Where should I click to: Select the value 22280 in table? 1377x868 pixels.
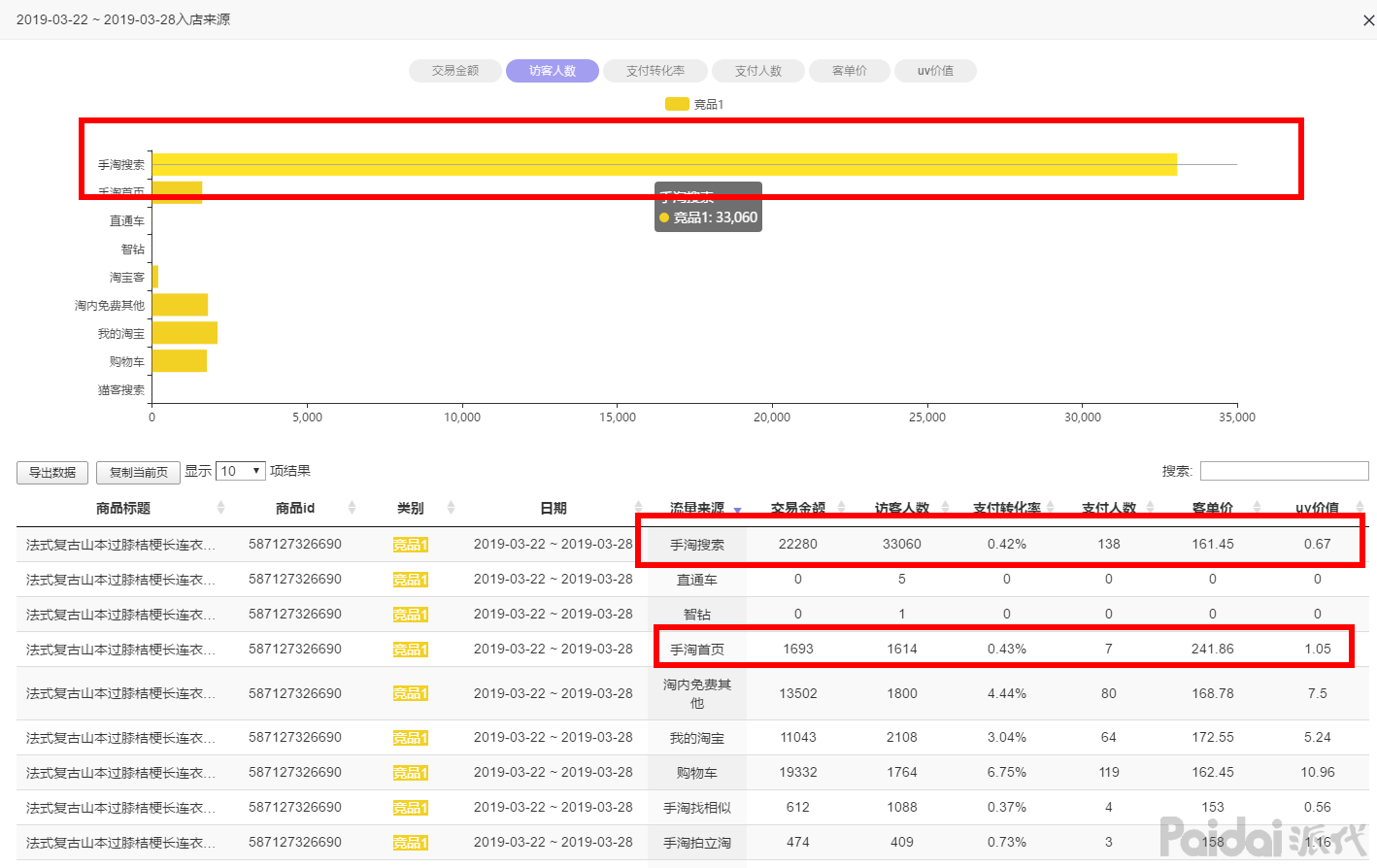point(798,544)
